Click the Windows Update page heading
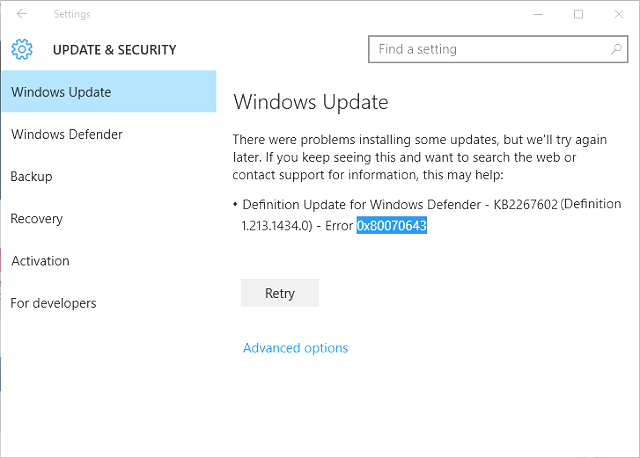640x458 pixels. coord(311,102)
